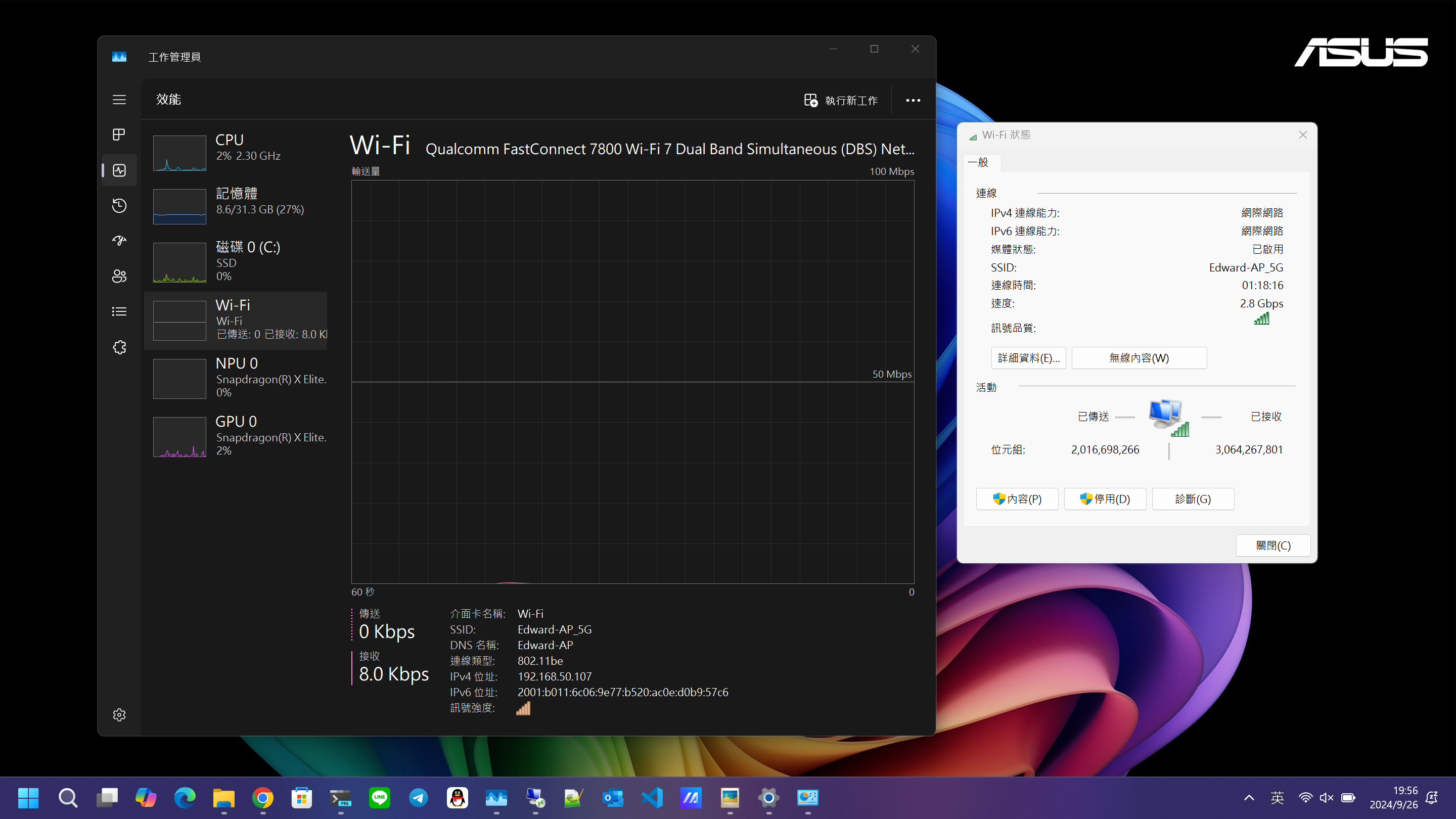Open Startup apps sidebar icon
Viewport: 1456px width, 819px height.
tap(119, 241)
